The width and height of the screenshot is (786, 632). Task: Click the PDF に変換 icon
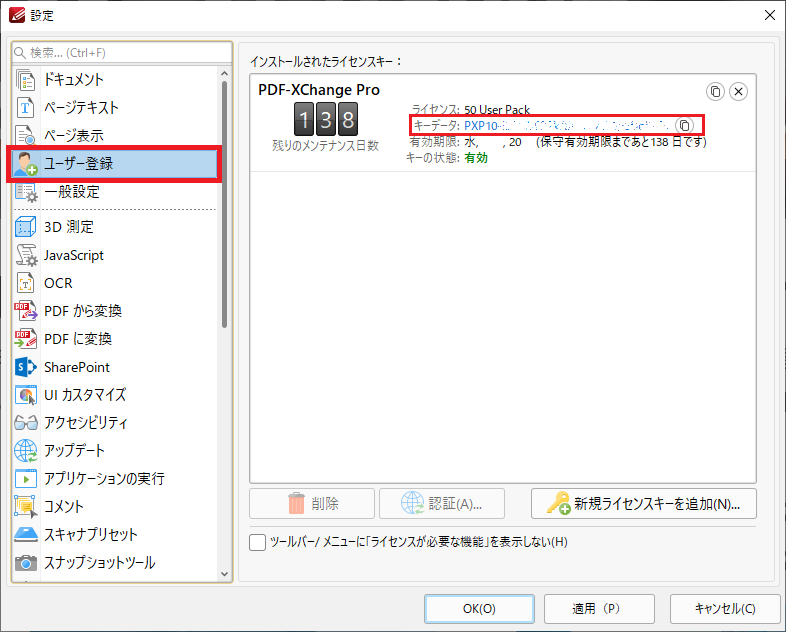coord(26,339)
